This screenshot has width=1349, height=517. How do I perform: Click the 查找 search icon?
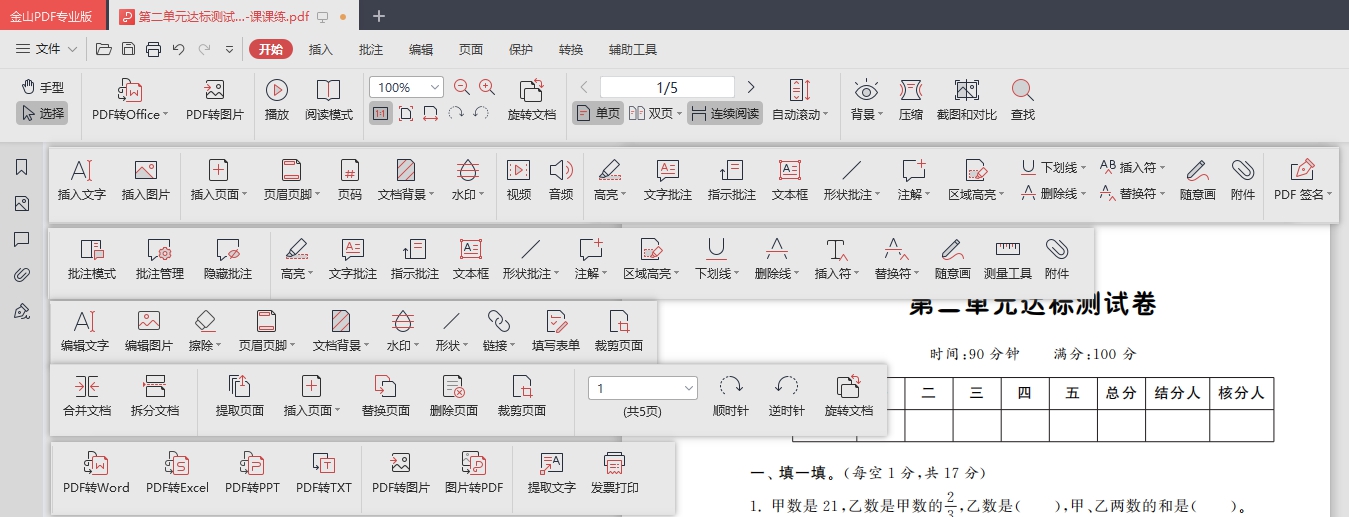pyautogui.click(x=1022, y=101)
